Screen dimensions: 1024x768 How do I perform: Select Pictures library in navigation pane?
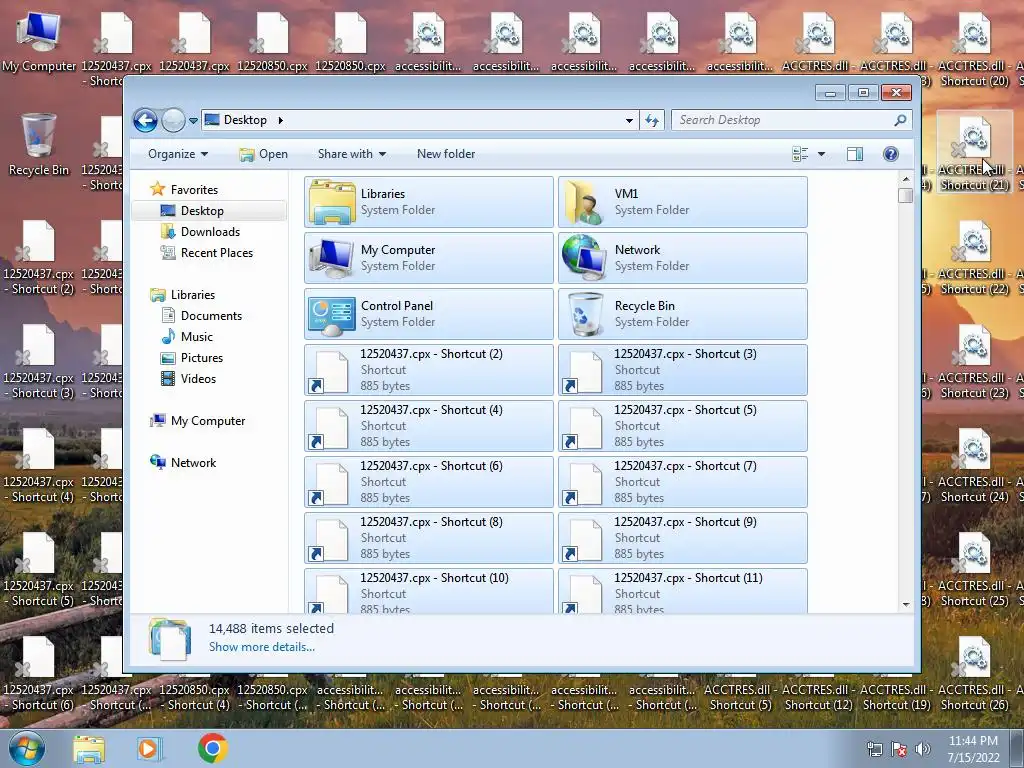click(202, 358)
